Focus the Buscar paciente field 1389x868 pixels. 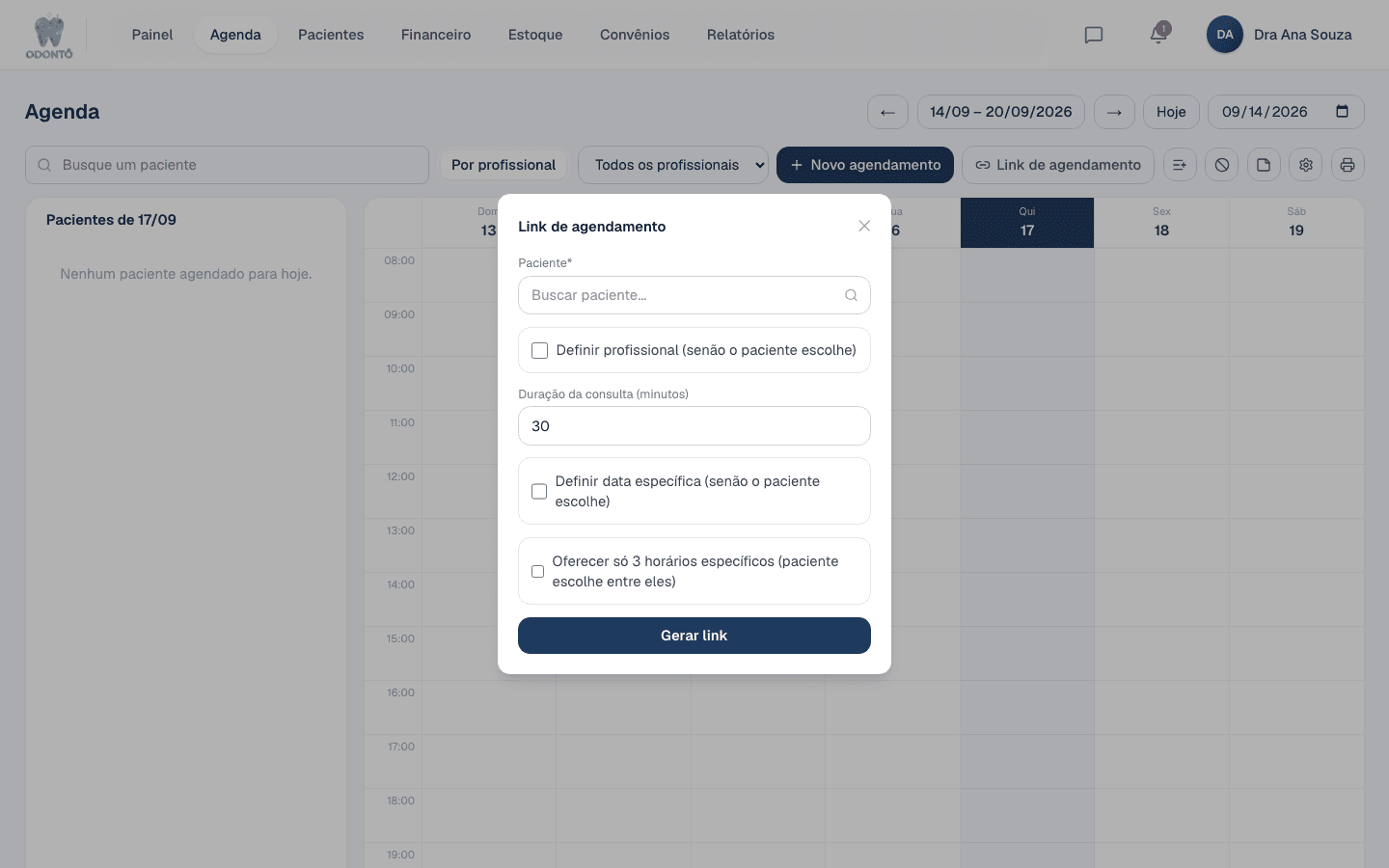pos(694,295)
